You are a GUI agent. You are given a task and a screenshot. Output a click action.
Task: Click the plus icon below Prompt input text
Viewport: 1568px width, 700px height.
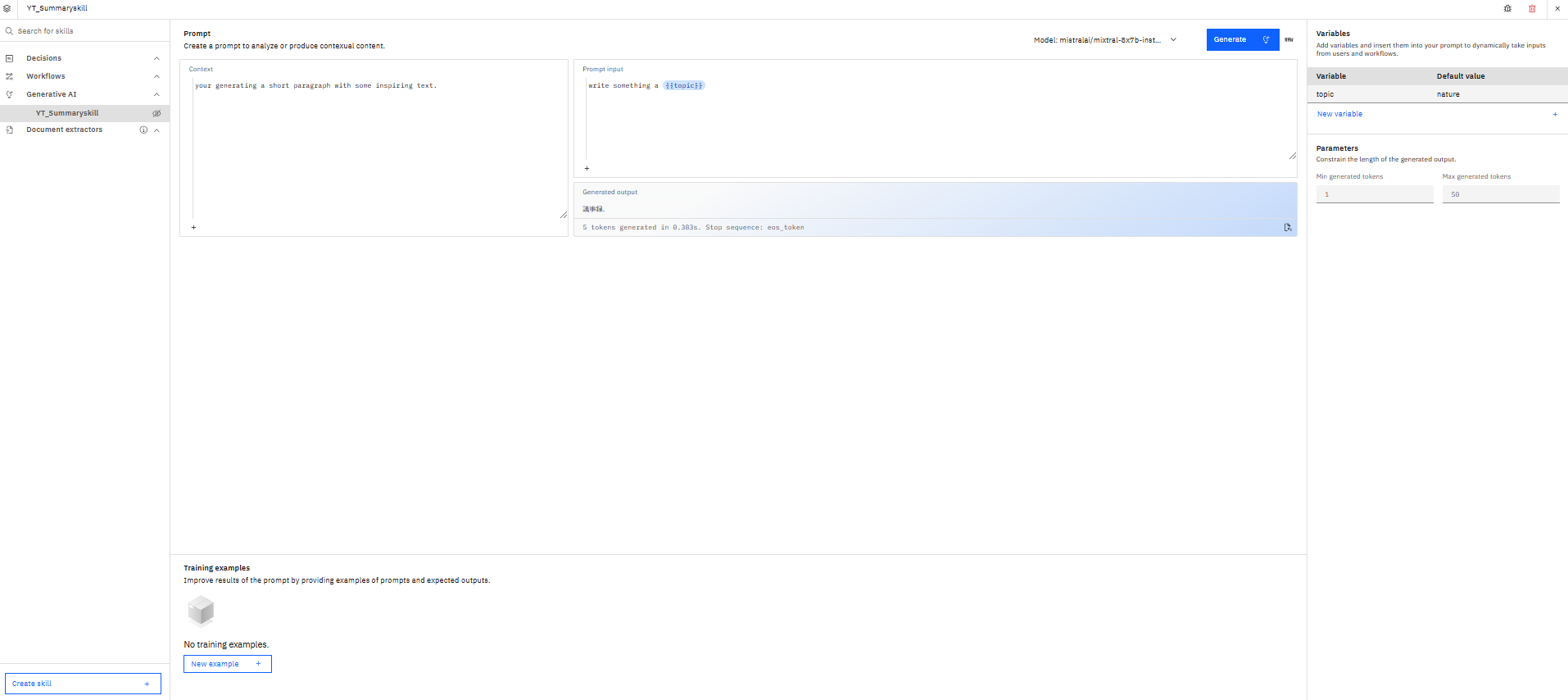click(587, 168)
